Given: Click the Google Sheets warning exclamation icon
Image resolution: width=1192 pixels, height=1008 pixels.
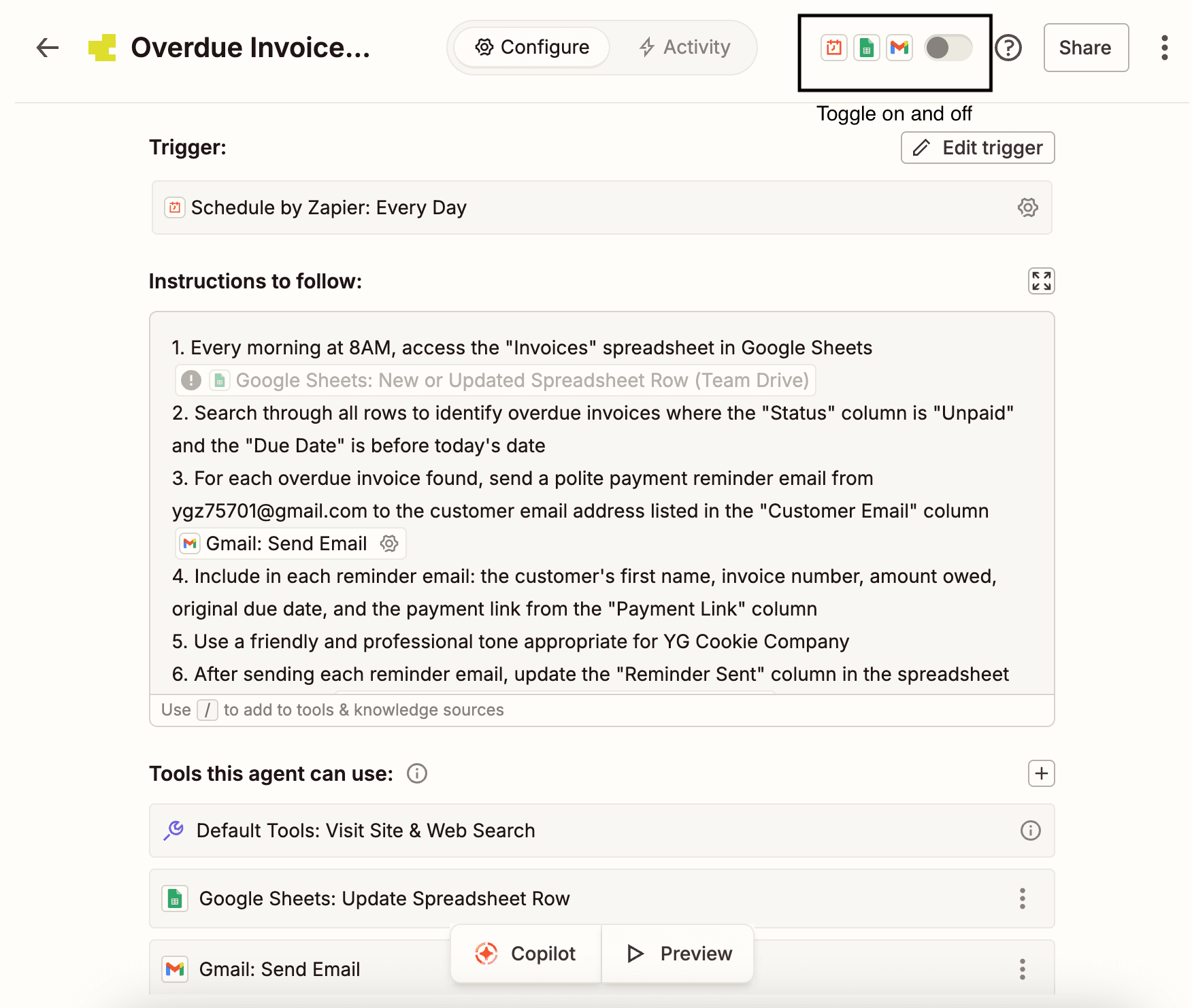Looking at the screenshot, I should tap(191, 380).
